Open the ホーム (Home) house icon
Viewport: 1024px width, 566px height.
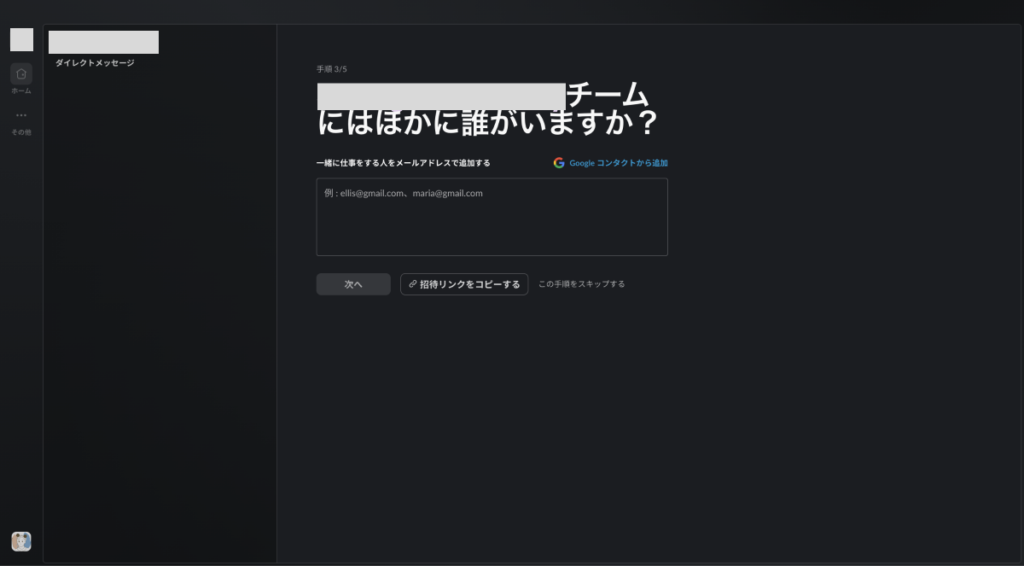pyautogui.click(x=21, y=74)
